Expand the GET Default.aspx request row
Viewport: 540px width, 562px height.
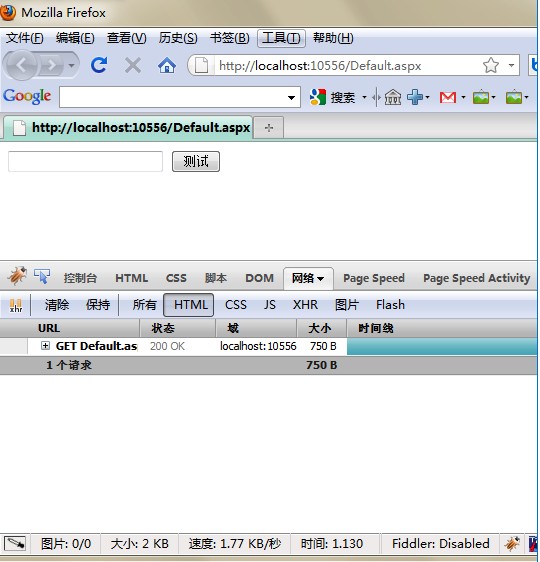[45, 346]
